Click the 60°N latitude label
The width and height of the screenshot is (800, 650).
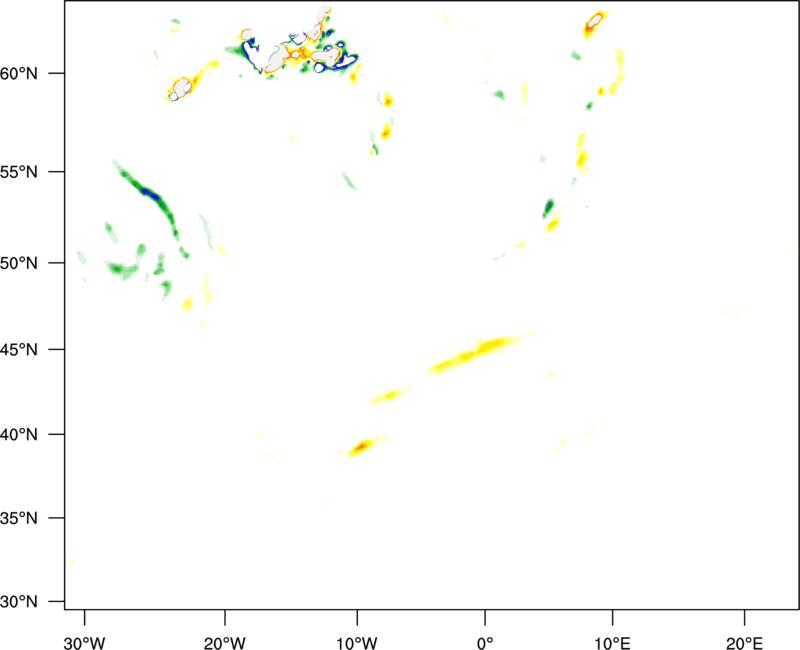[19, 73]
